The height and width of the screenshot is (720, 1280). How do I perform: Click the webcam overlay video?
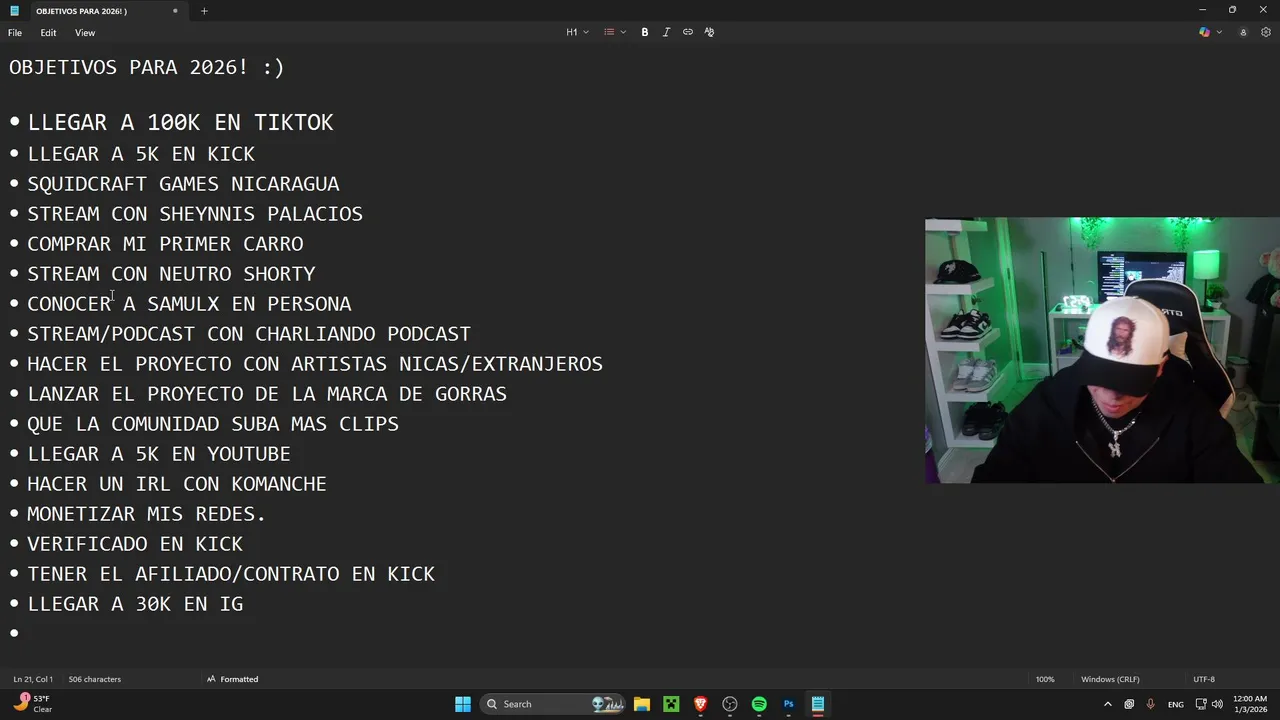(x=1102, y=350)
